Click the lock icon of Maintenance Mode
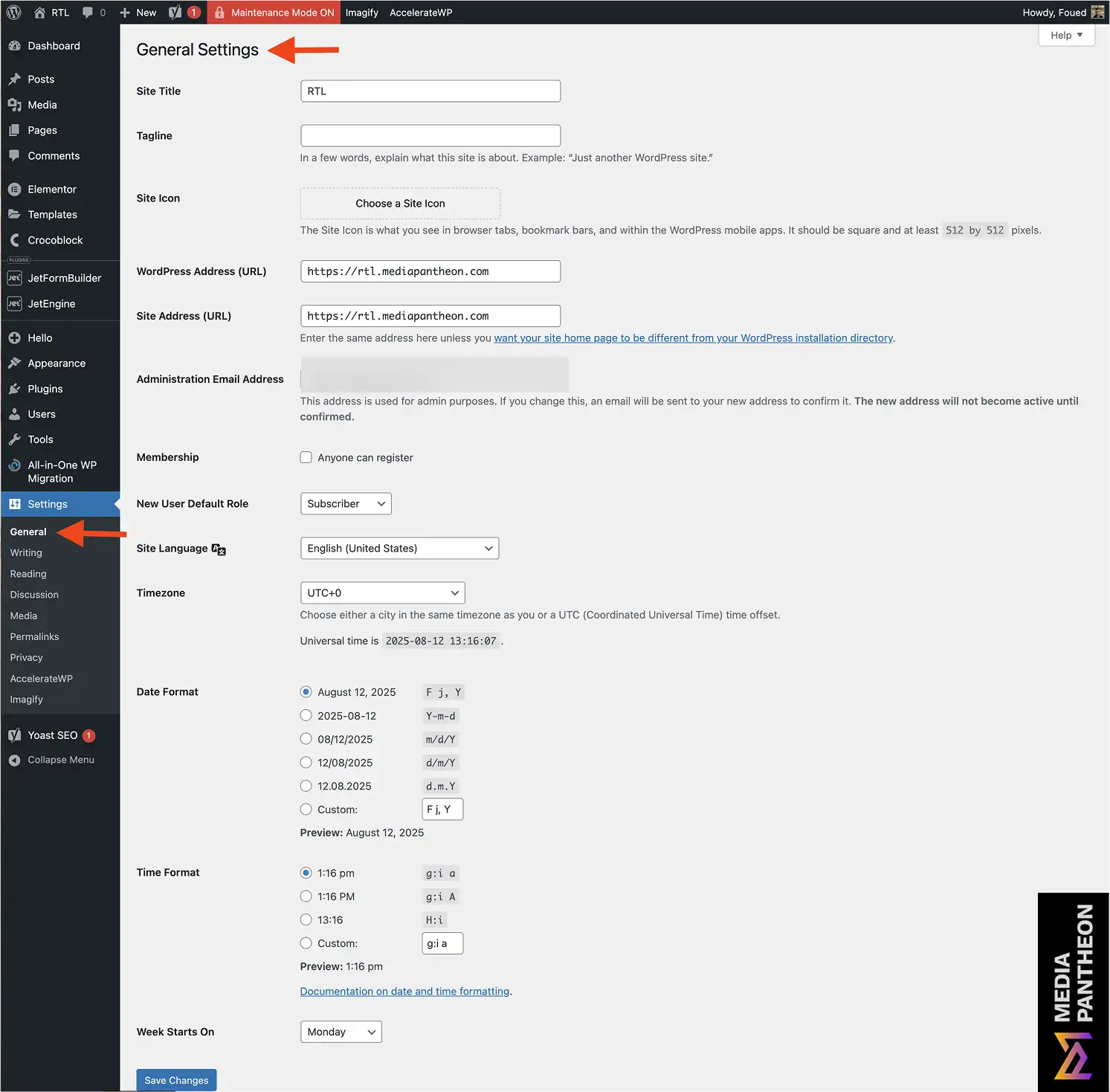This screenshot has width=1110, height=1092. coord(220,12)
